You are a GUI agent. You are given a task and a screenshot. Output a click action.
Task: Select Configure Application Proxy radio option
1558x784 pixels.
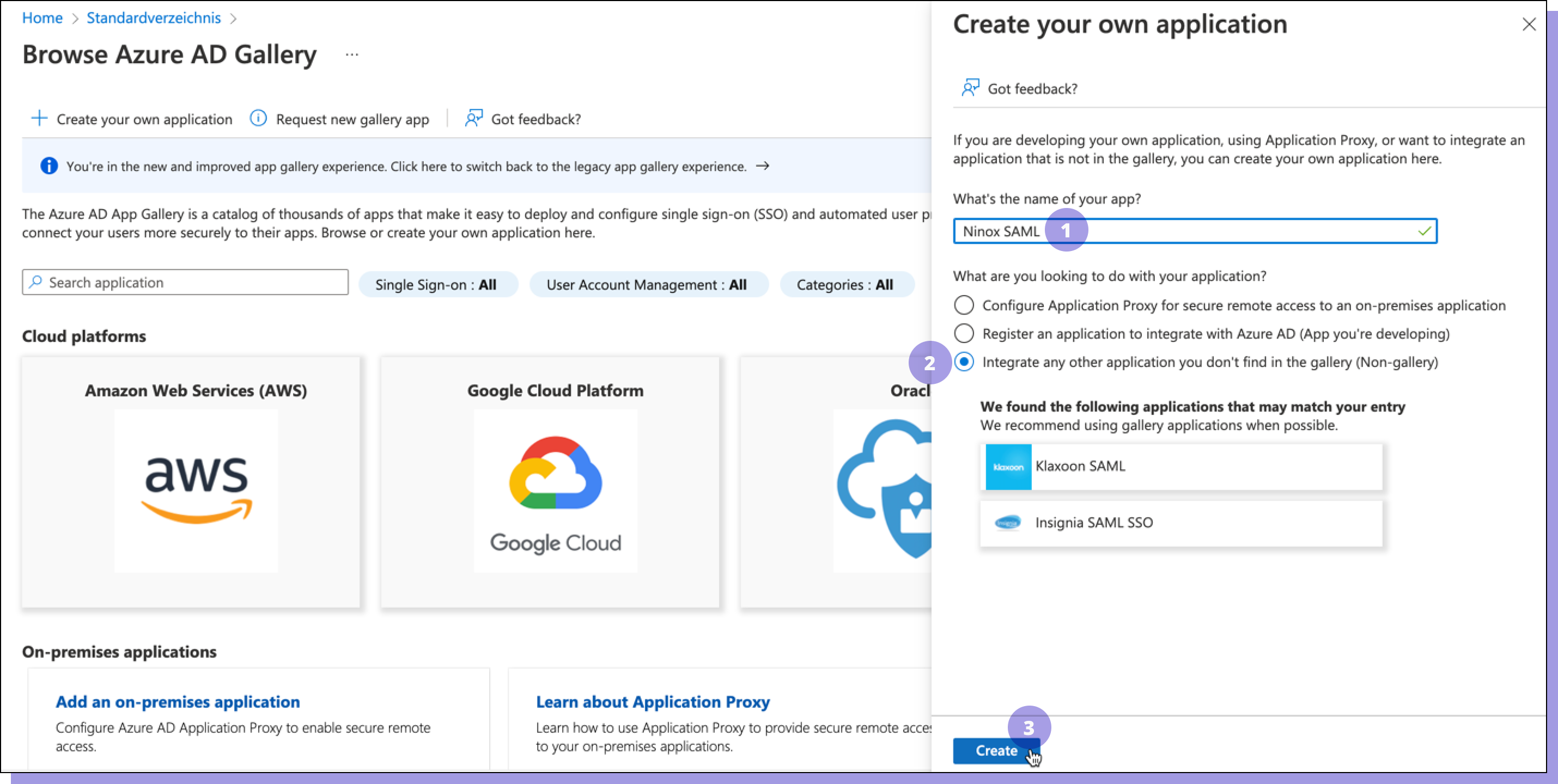point(964,305)
